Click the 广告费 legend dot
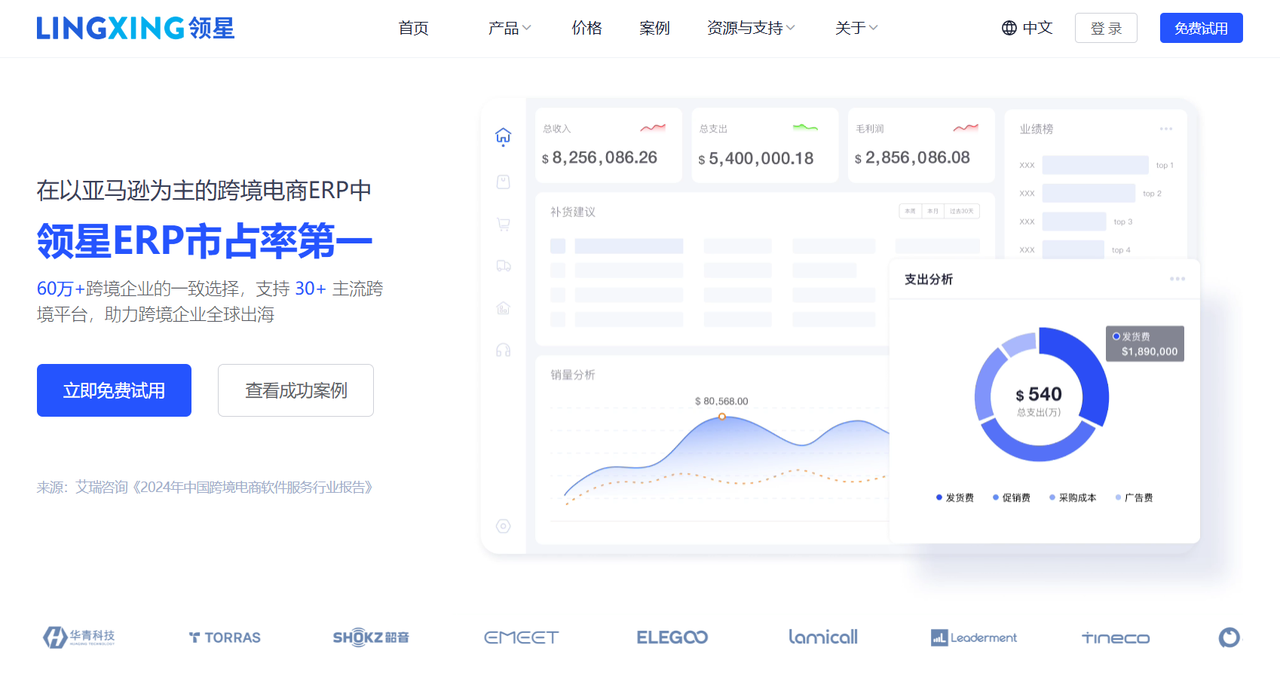Screen dimensions: 1280x691 1118,497
